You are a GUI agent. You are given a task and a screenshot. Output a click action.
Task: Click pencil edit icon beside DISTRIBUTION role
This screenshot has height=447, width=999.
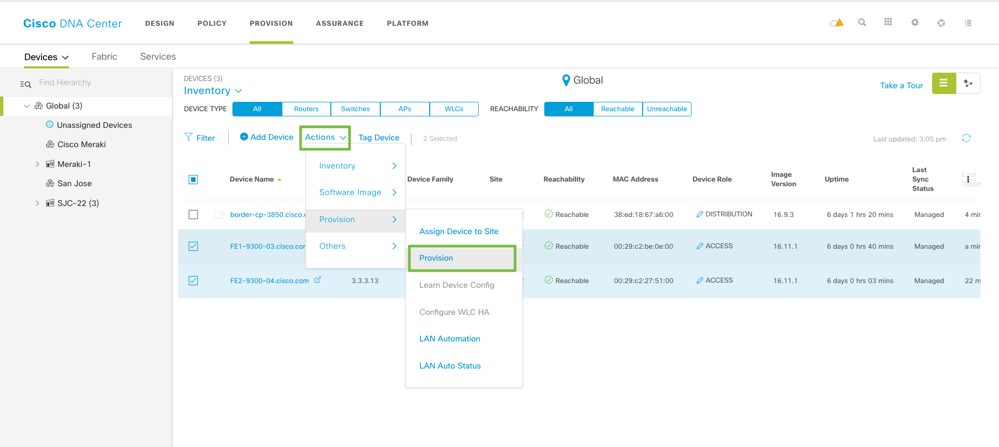(x=700, y=215)
